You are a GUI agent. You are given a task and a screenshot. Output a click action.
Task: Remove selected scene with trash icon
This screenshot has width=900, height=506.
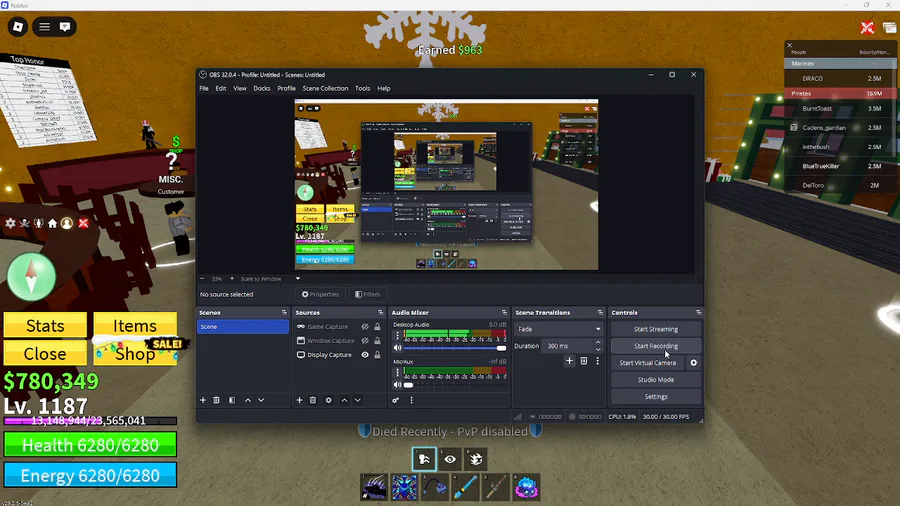pyautogui.click(x=216, y=400)
